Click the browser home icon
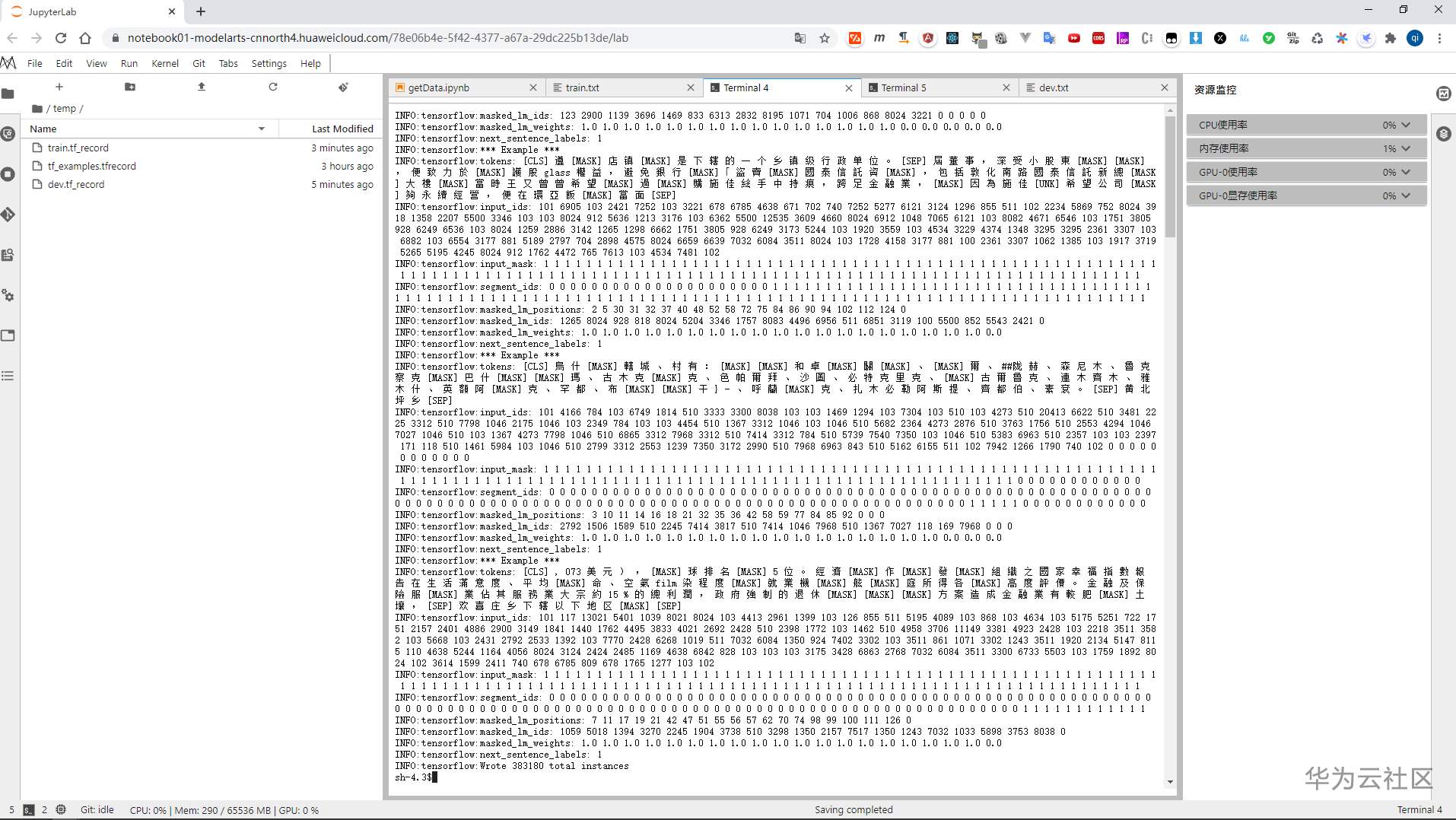The image size is (1456, 820). [x=85, y=38]
